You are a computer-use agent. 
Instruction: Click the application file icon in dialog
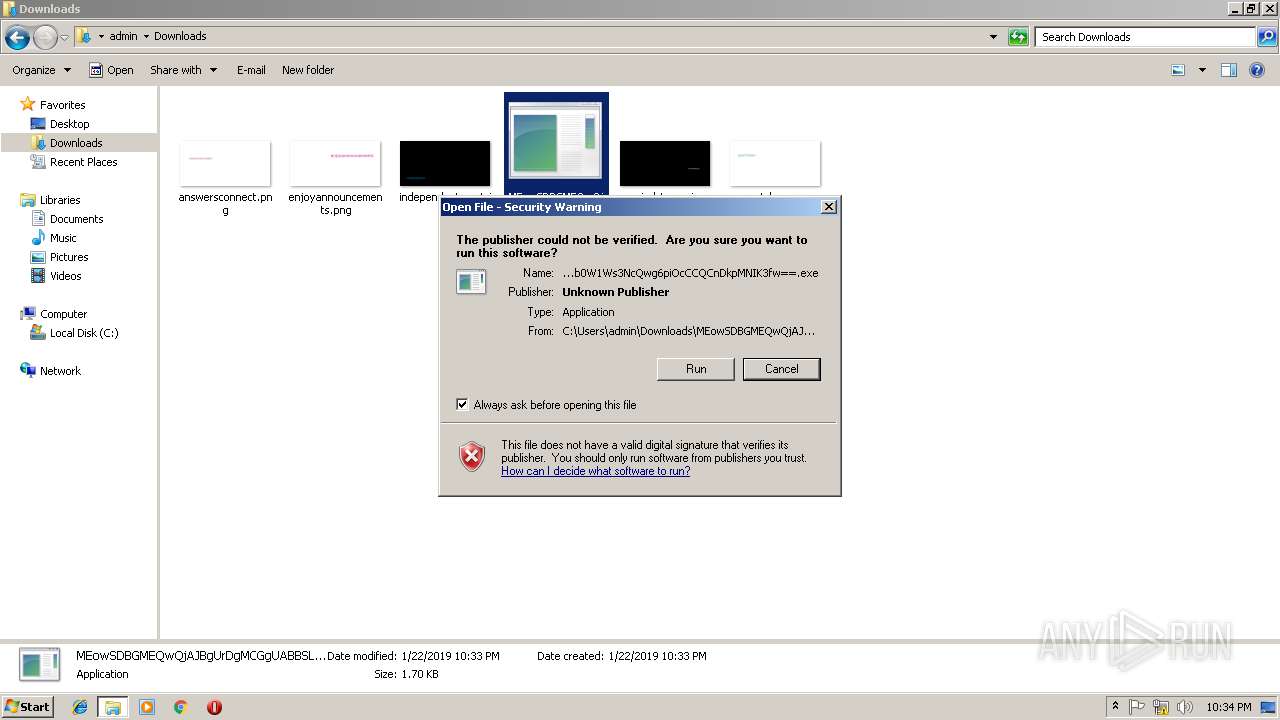pos(471,283)
